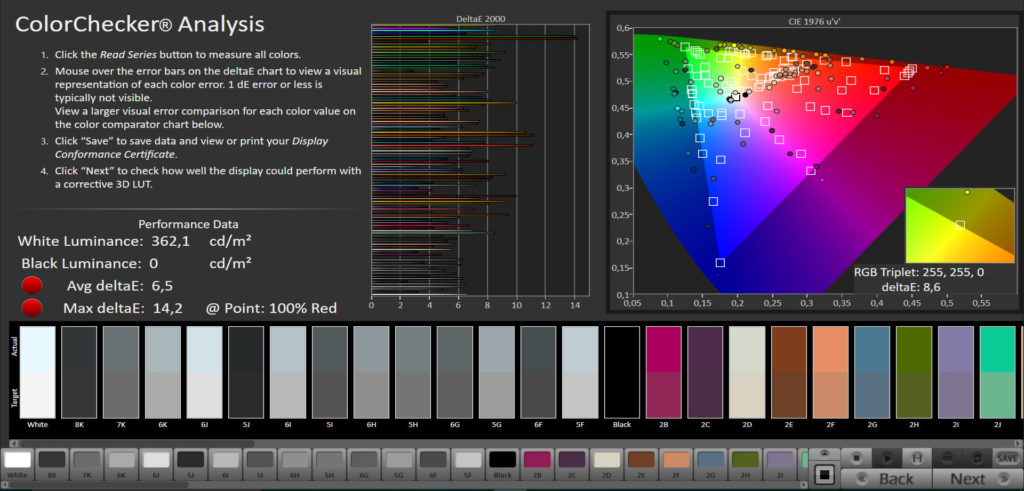Click the White Luminance 362,1 value
This screenshot has width=1024, height=491.
170,242
